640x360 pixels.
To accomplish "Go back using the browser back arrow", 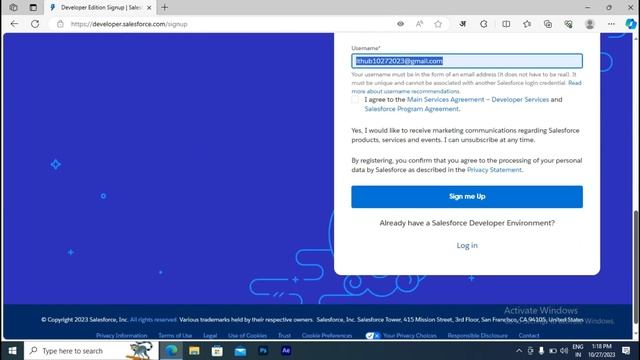I will [14, 24].
